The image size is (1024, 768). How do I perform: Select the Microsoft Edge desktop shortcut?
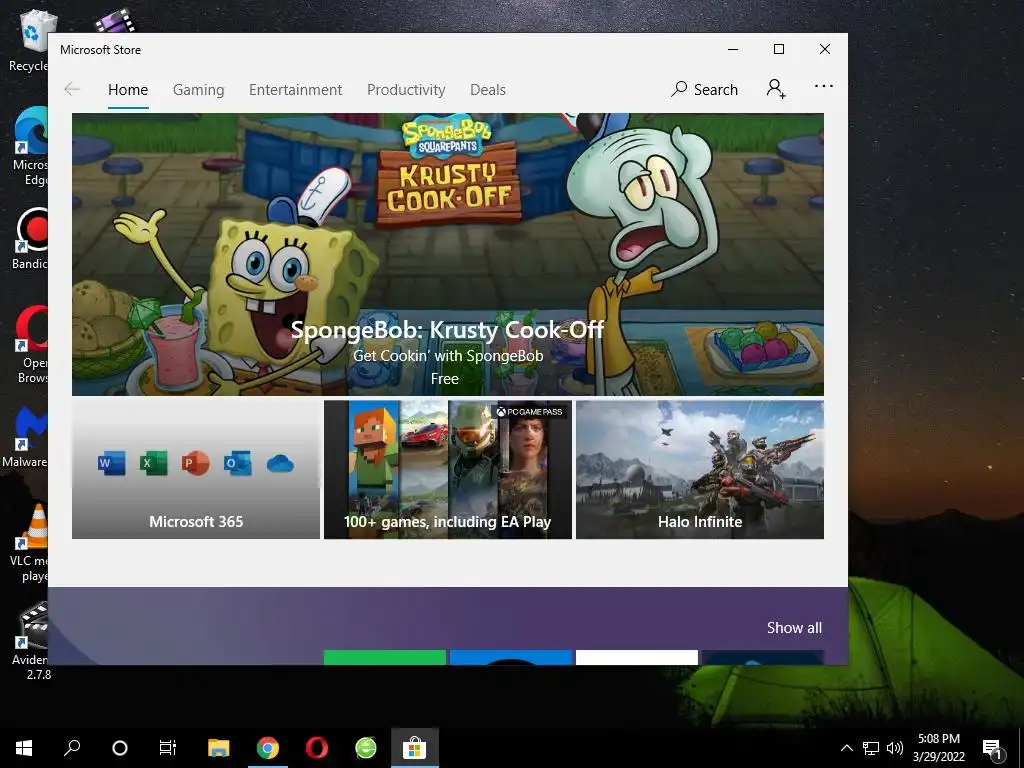pyautogui.click(x=29, y=146)
